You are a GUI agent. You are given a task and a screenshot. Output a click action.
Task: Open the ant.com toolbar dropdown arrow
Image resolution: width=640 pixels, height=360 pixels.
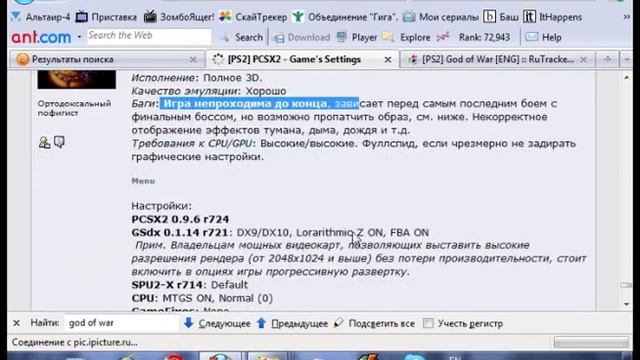click(x=79, y=37)
